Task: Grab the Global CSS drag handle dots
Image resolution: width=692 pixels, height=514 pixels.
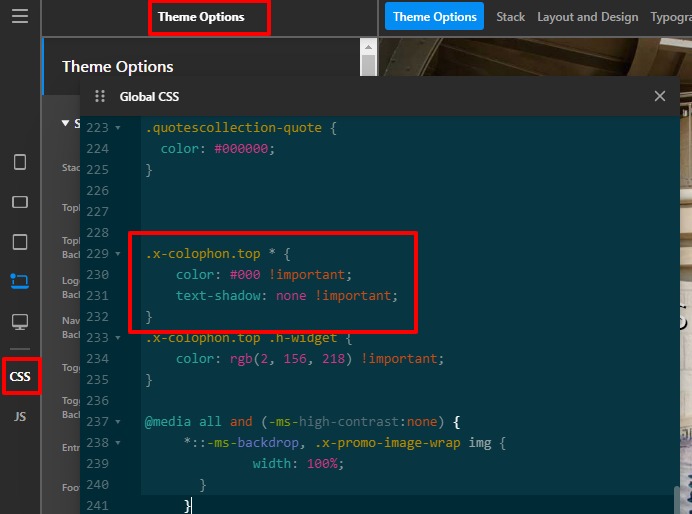Action: click(100, 96)
